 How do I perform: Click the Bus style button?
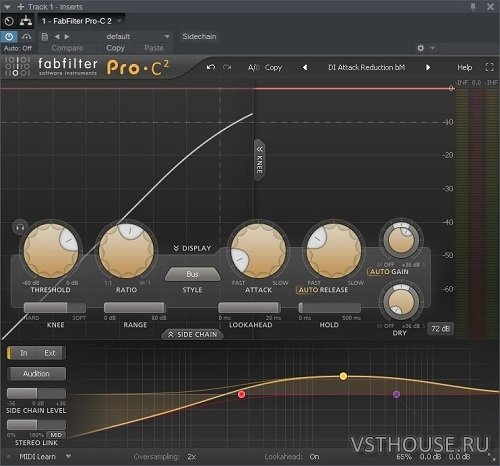[192, 274]
